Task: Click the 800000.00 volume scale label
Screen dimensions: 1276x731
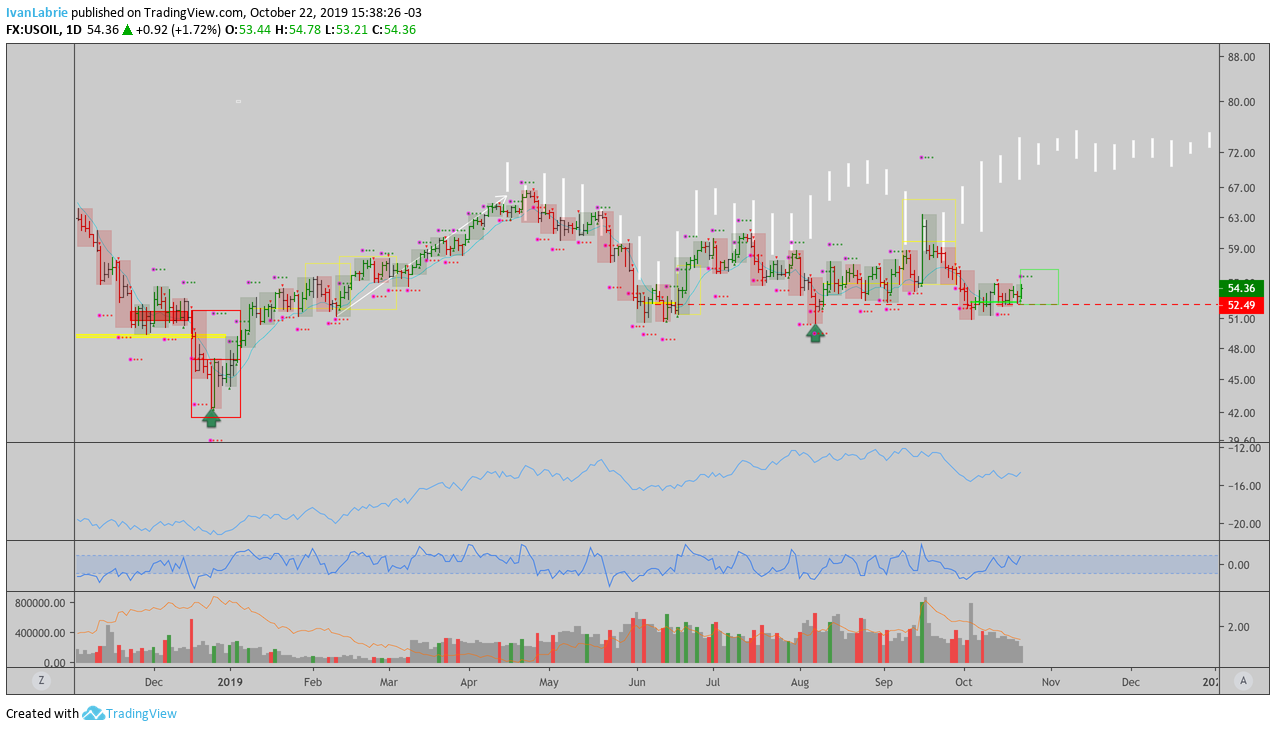Action: pos(42,604)
